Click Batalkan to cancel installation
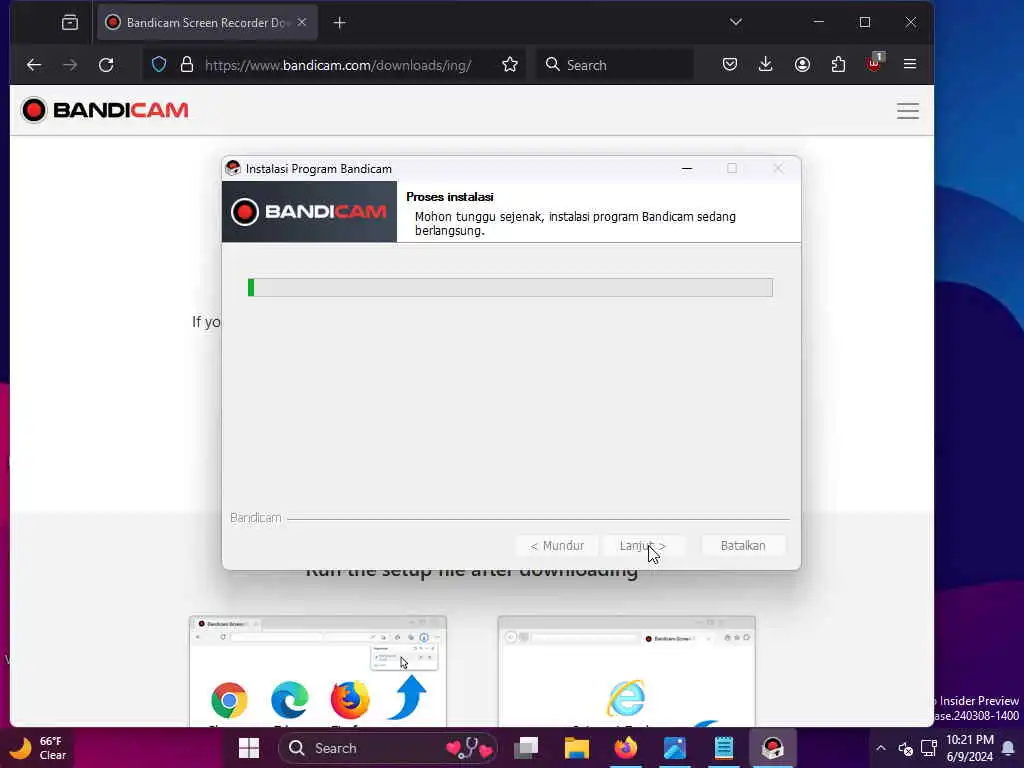The width and height of the screenshot is (1024, 768). click(x=743, y=545)
